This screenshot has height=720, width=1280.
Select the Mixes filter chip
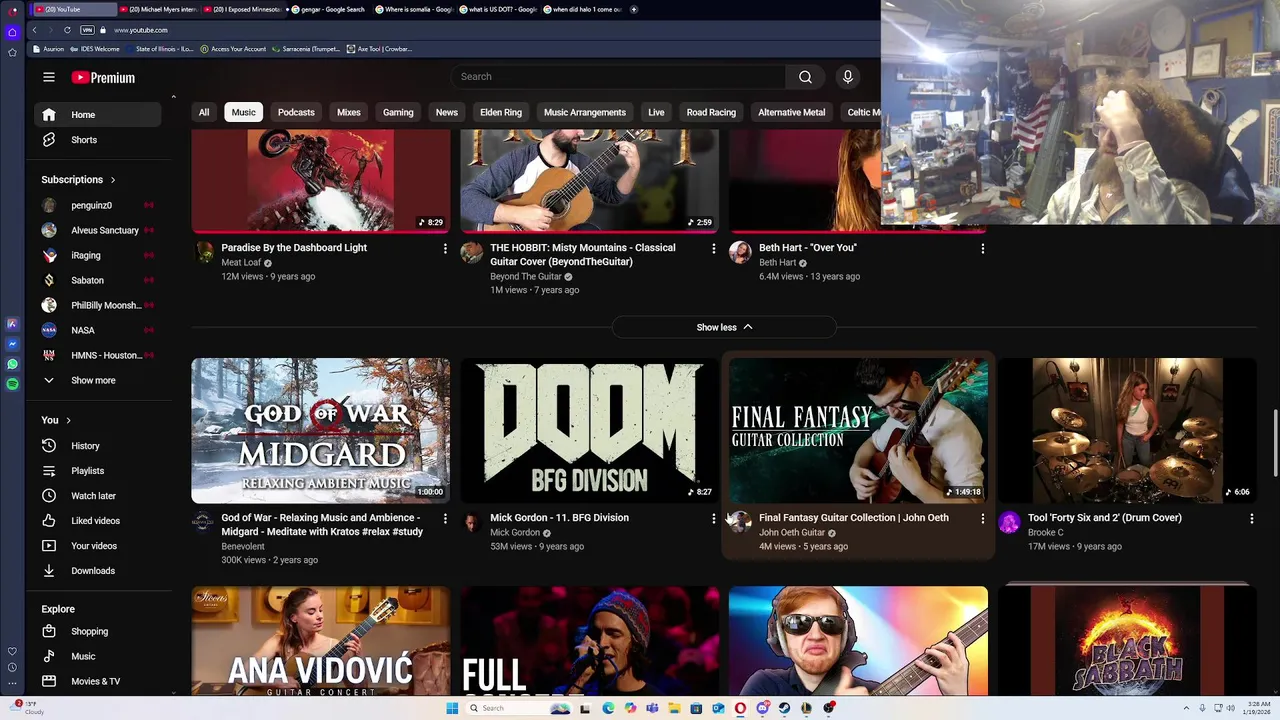(x=349, y=112)
